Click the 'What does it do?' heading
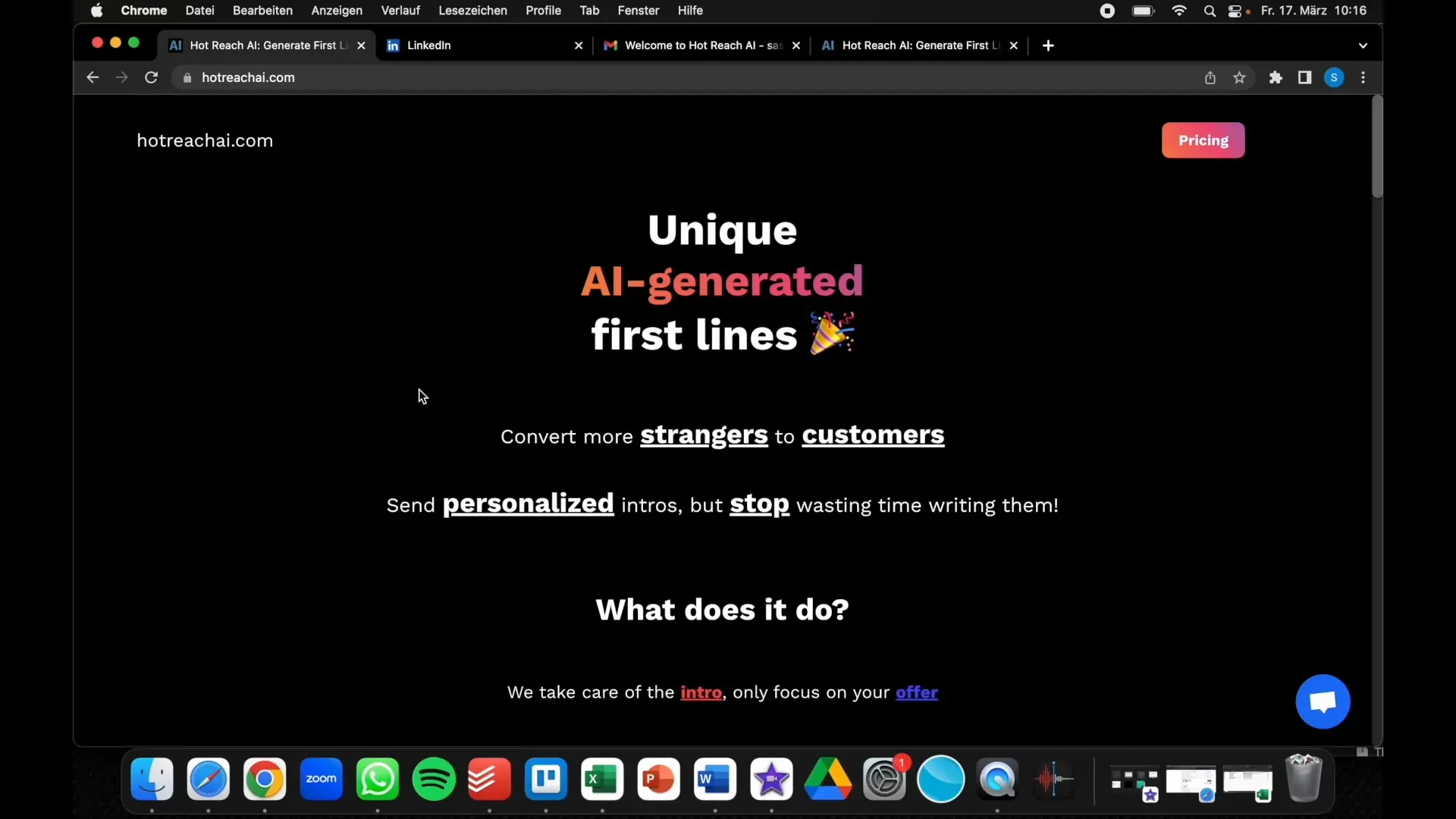 (x=722, y=610)
